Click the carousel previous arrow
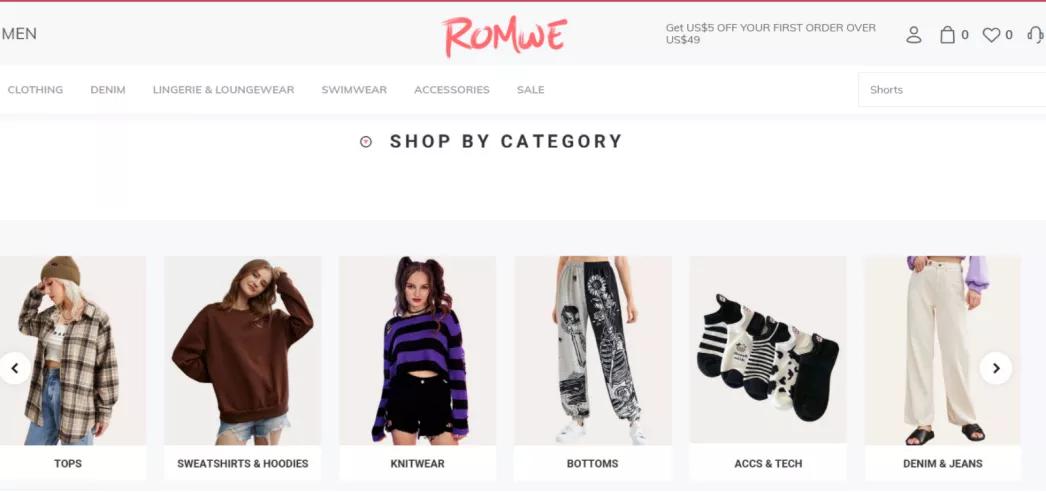 click(15, 368)
